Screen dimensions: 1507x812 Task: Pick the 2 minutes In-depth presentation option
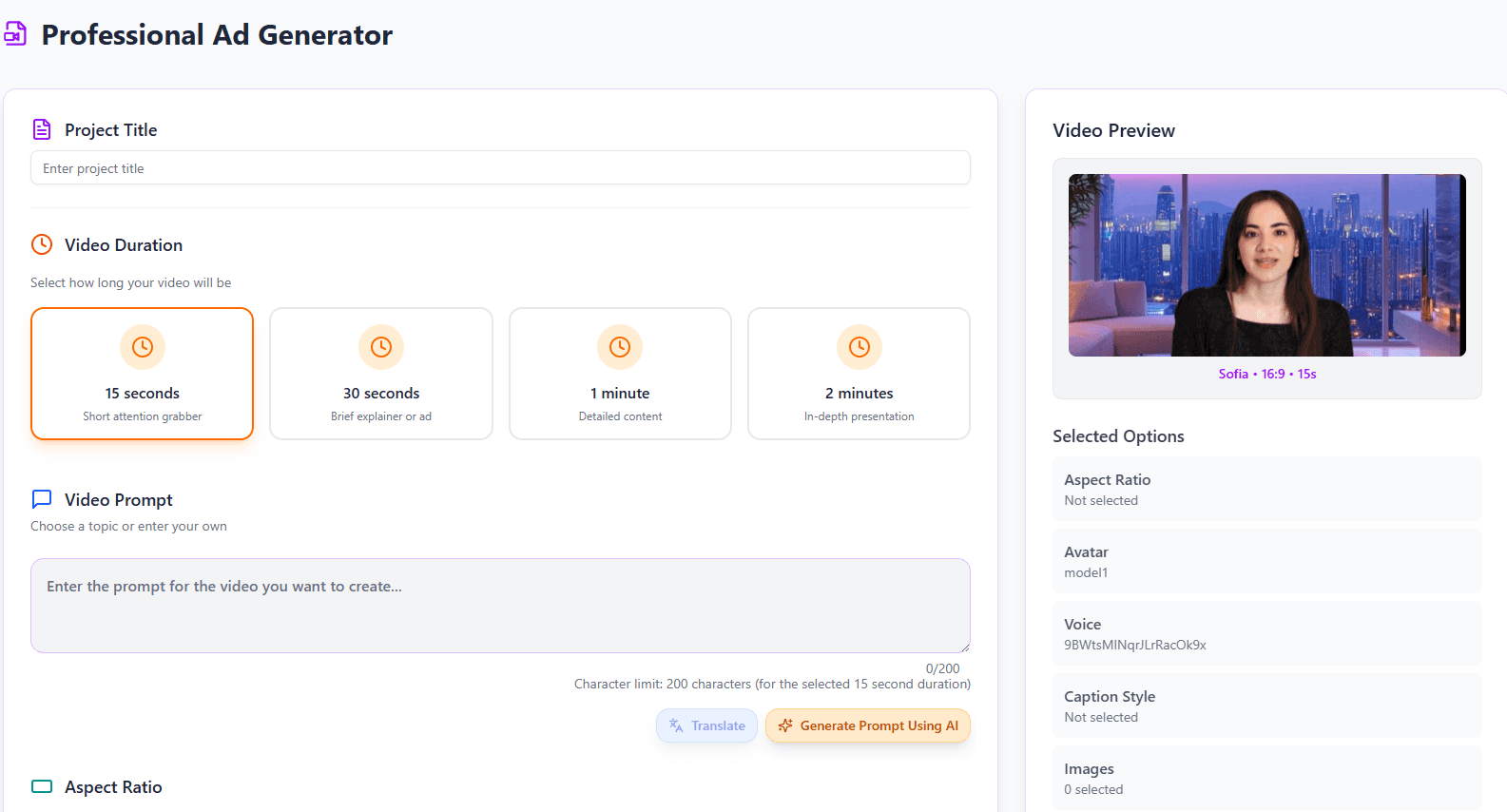859,374
